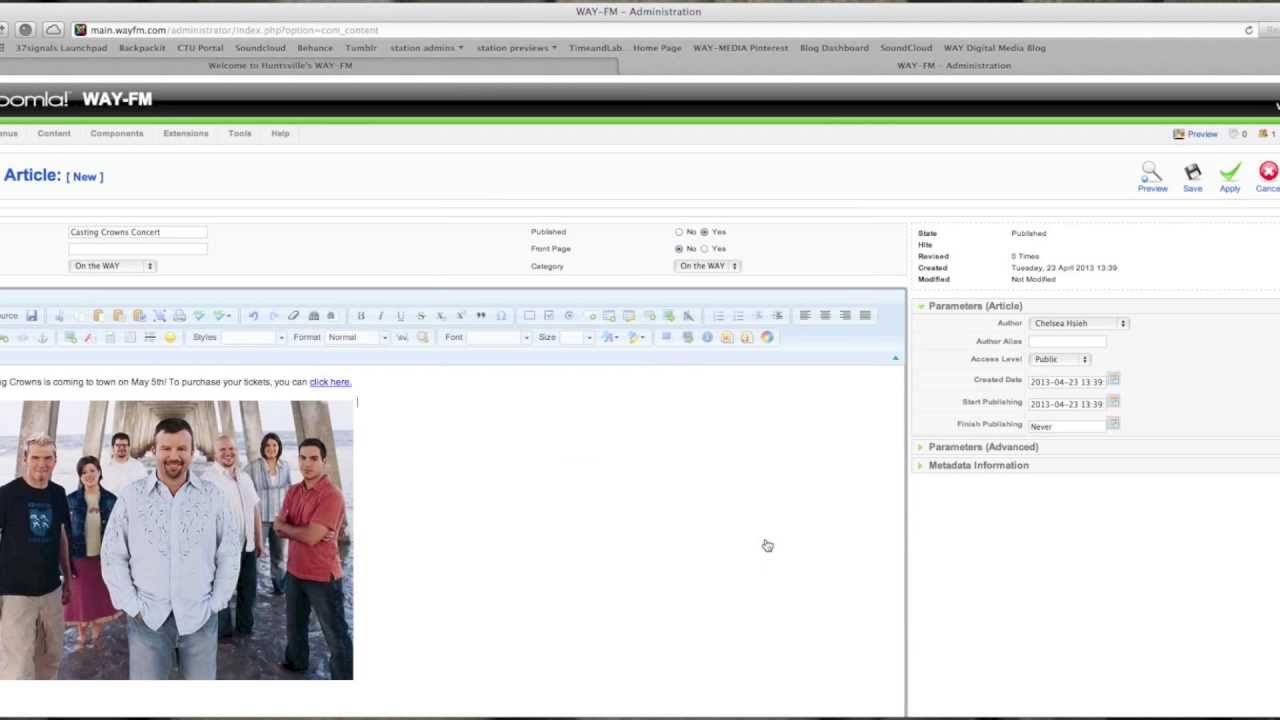The image size is (1280, 720).
Task: Toggle Bold formatting in the editor
Action: (361, 315)
